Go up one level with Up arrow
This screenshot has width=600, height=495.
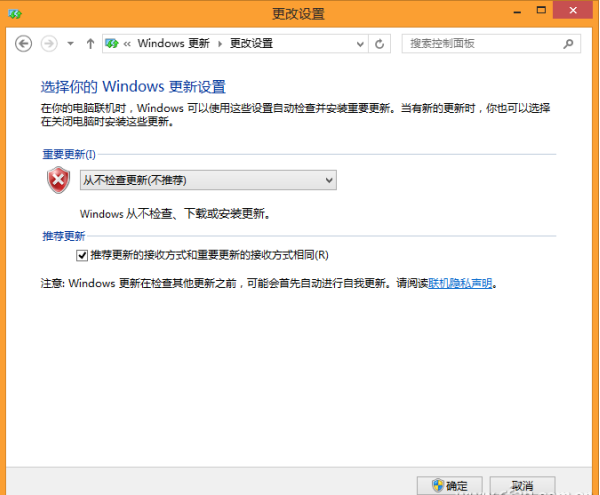point(91,44)
